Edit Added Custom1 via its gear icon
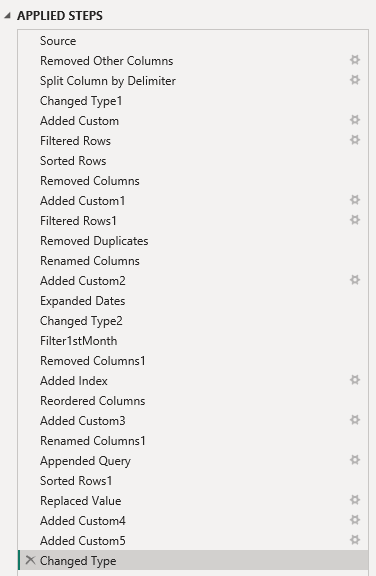The width and height of the screenshot is (376, 576). click(x=355, y=200)
